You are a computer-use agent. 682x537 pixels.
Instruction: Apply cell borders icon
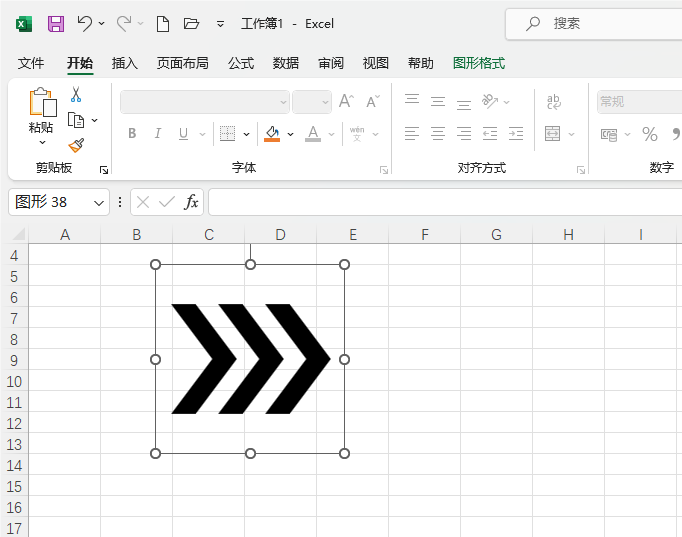pyautogui.click(x=227, y=133)
